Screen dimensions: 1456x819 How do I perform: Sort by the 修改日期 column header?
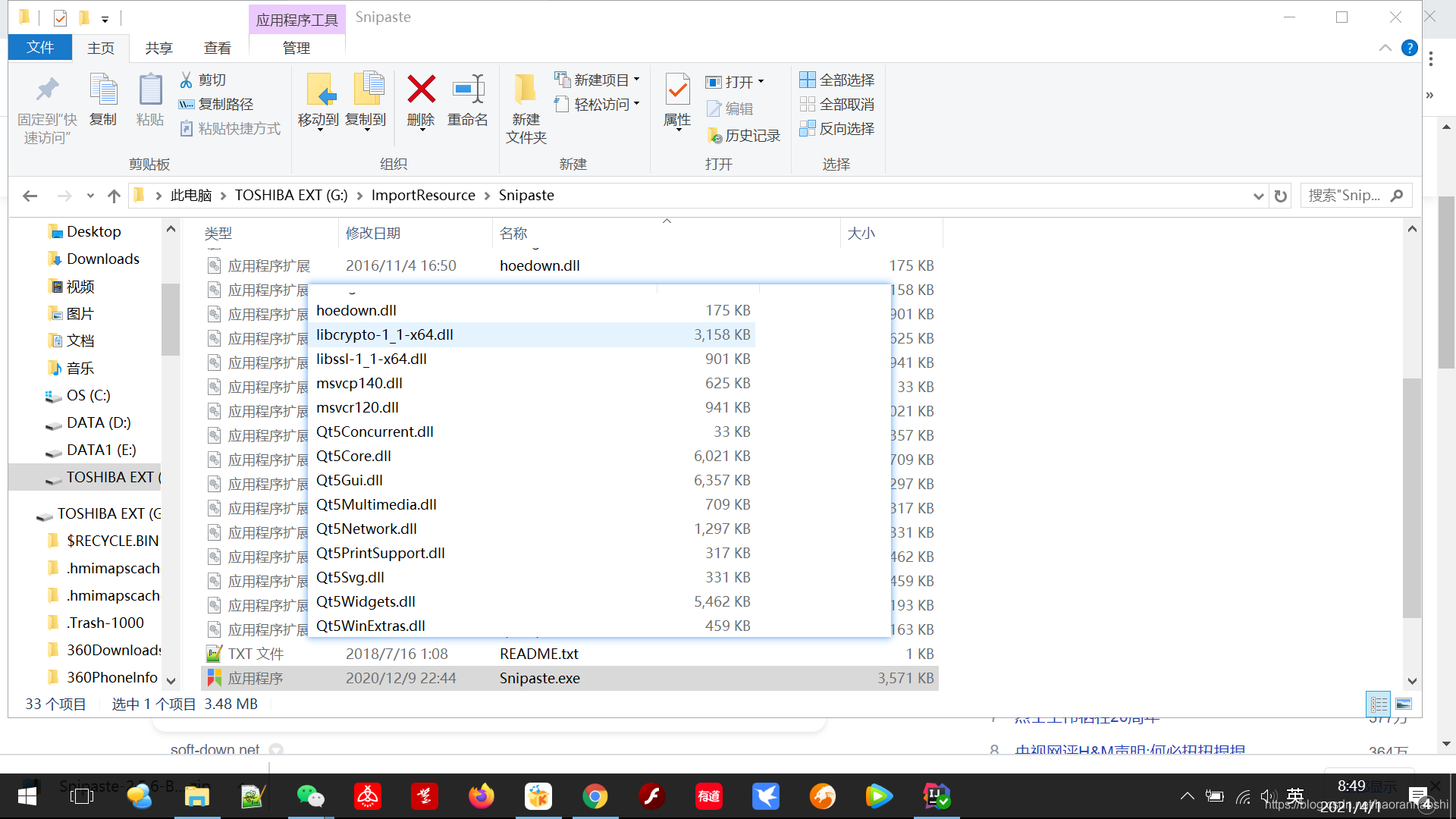416,233
